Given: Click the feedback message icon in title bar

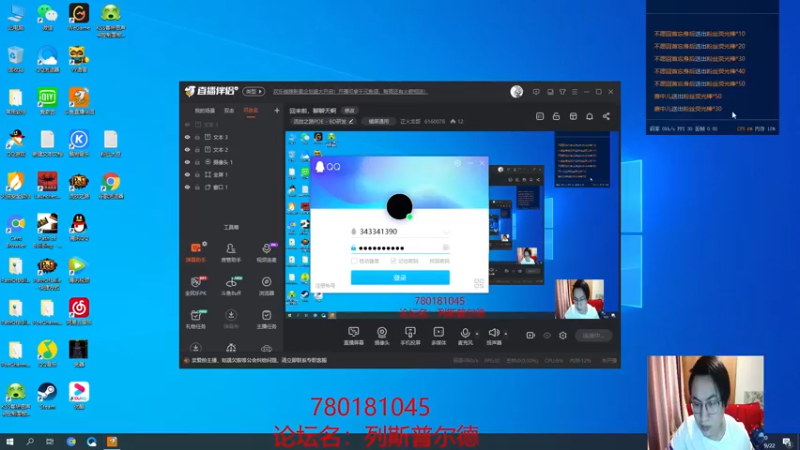Looking at the screenshot, I should point(536,92).
